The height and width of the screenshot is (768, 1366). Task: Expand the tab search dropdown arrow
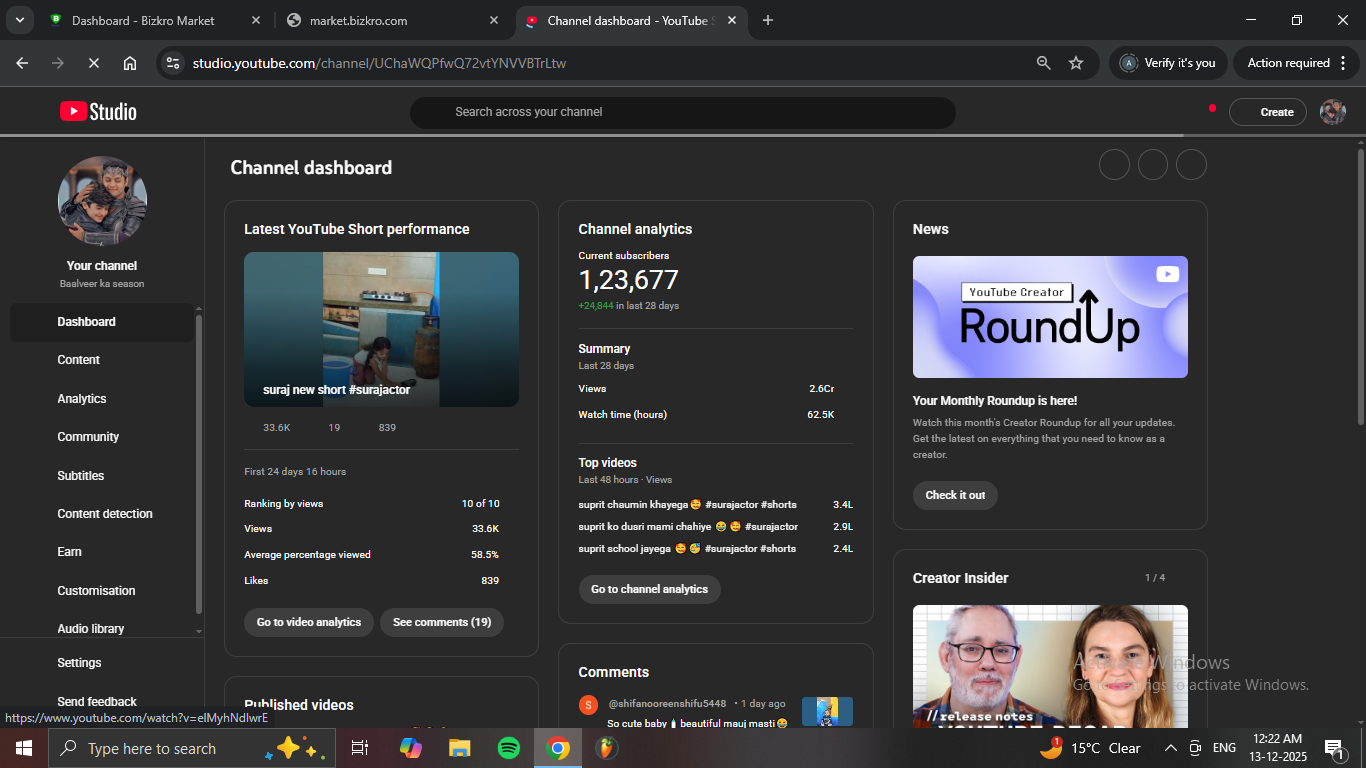tap(19, 20)
